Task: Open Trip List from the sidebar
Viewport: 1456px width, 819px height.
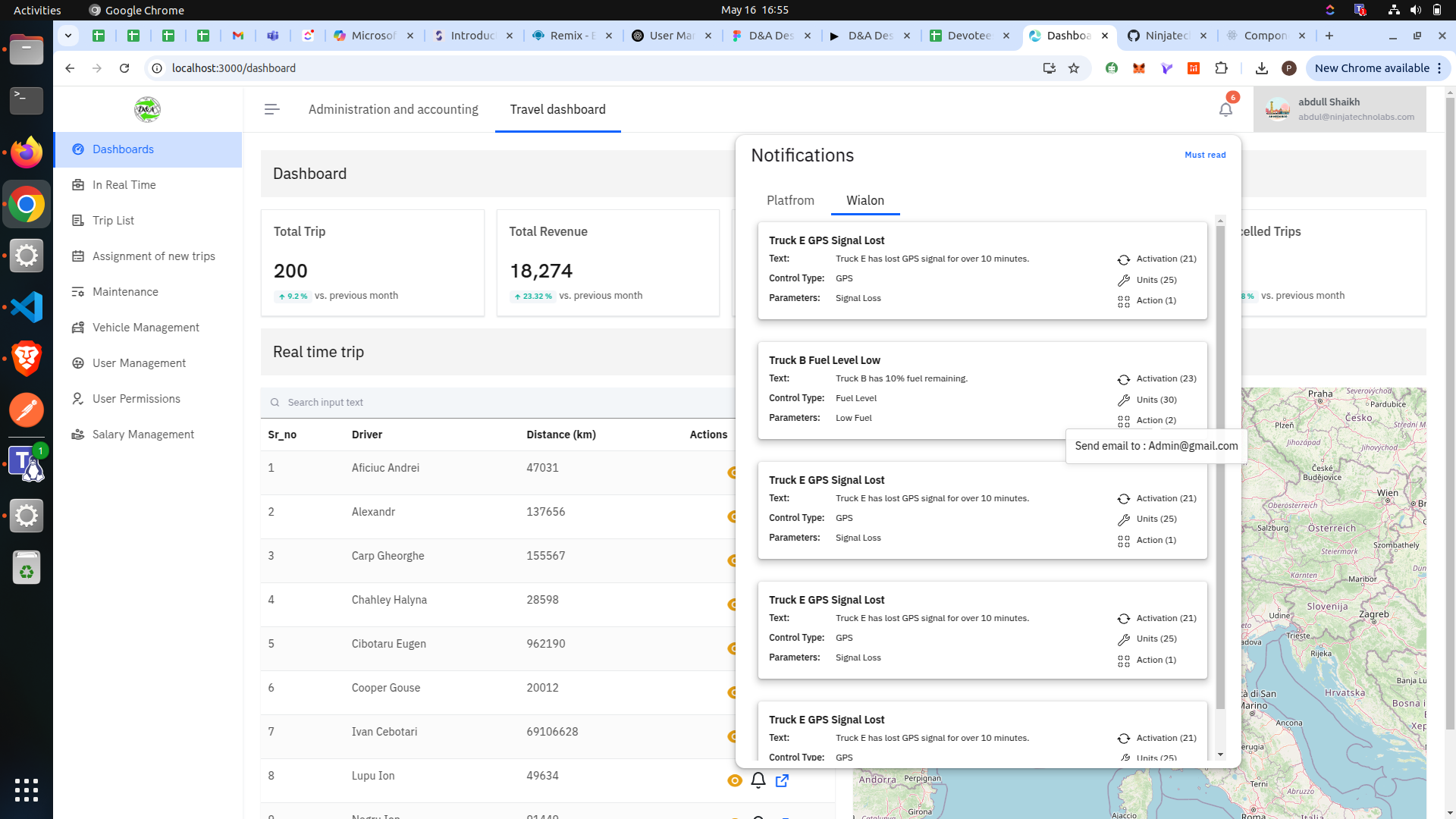Action: [113, 221]
